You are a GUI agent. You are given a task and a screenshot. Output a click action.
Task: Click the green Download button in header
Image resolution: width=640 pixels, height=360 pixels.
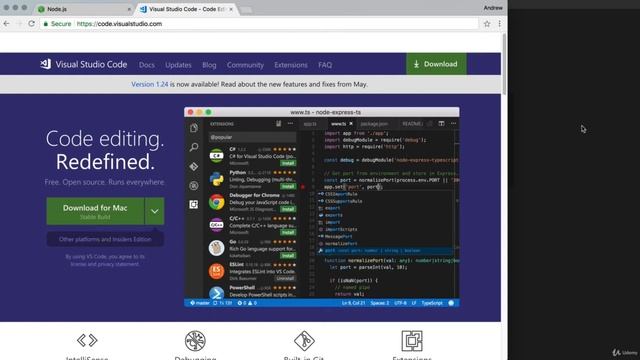pos(436,64)
